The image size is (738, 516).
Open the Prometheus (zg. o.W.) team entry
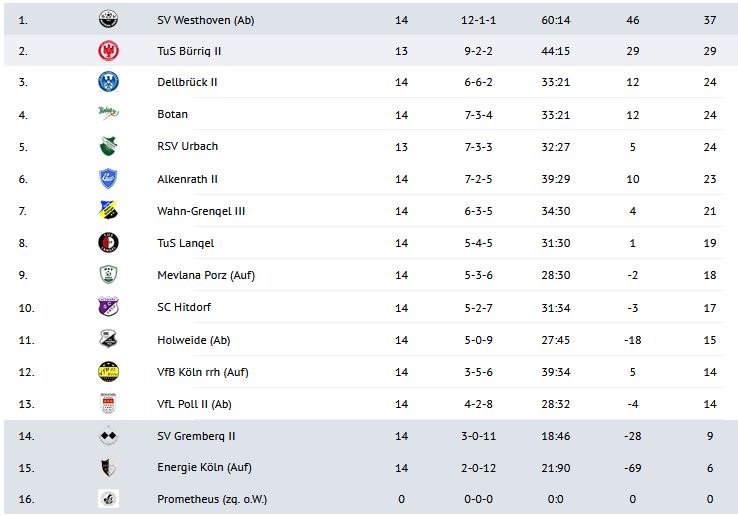tap(212, 500)
